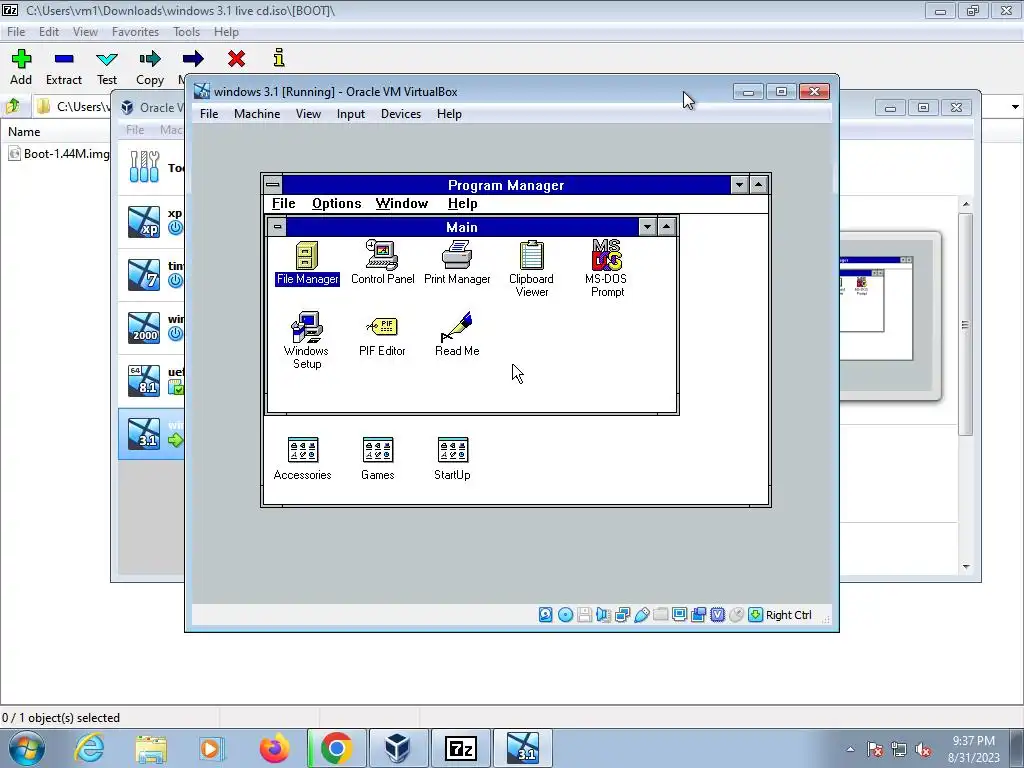Open Program Manager Window menu
This screenshot has width=1024, height=768.
pyautogui.click(x=402, y=204)
